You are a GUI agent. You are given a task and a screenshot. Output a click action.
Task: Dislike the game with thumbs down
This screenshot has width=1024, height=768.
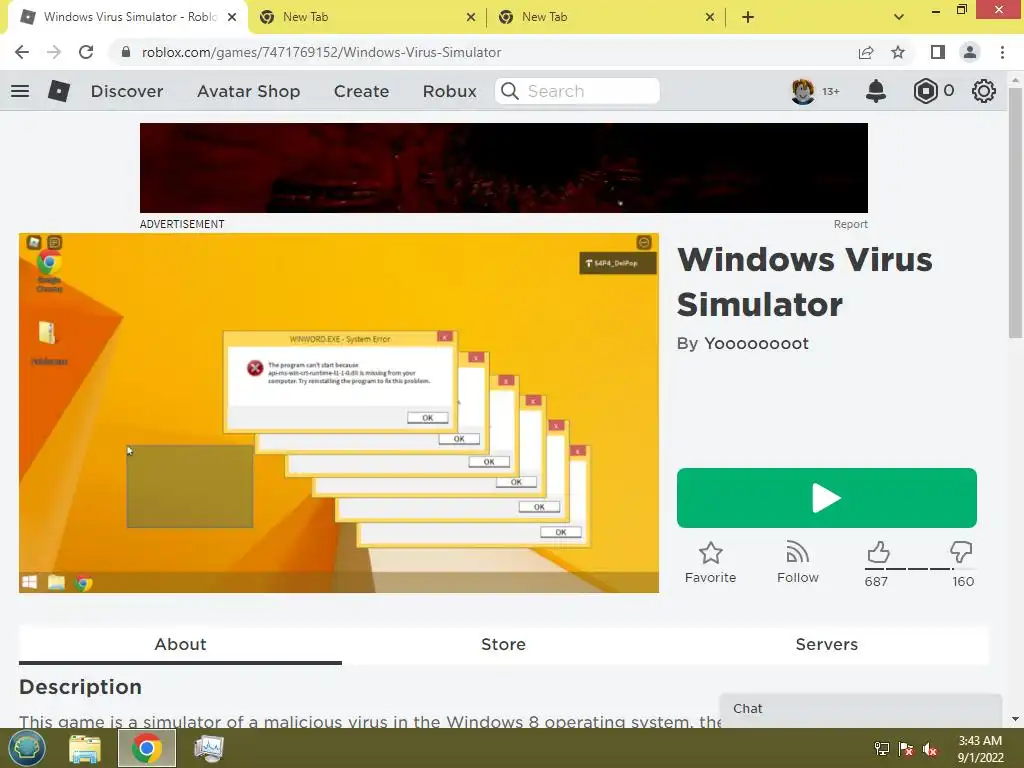point(961,552)
